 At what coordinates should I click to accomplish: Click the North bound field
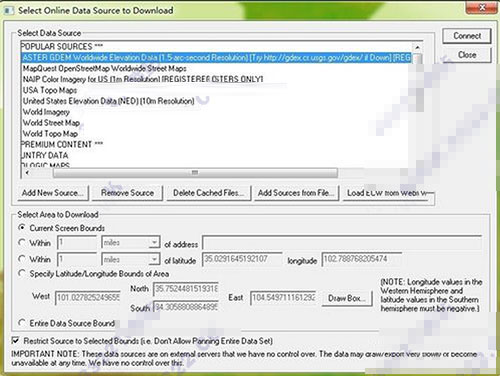(186, 289)
